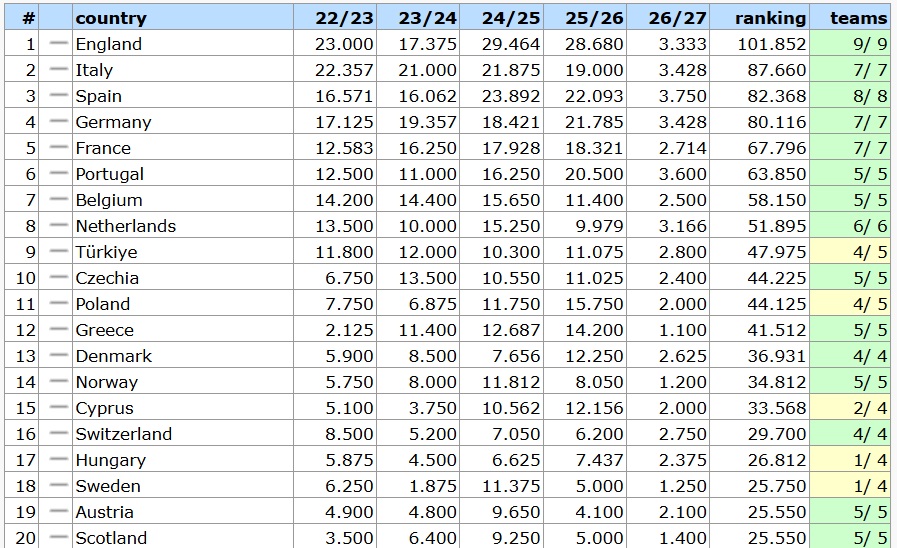
Task: Click the dash trend icon beside England
Action: 58,43
